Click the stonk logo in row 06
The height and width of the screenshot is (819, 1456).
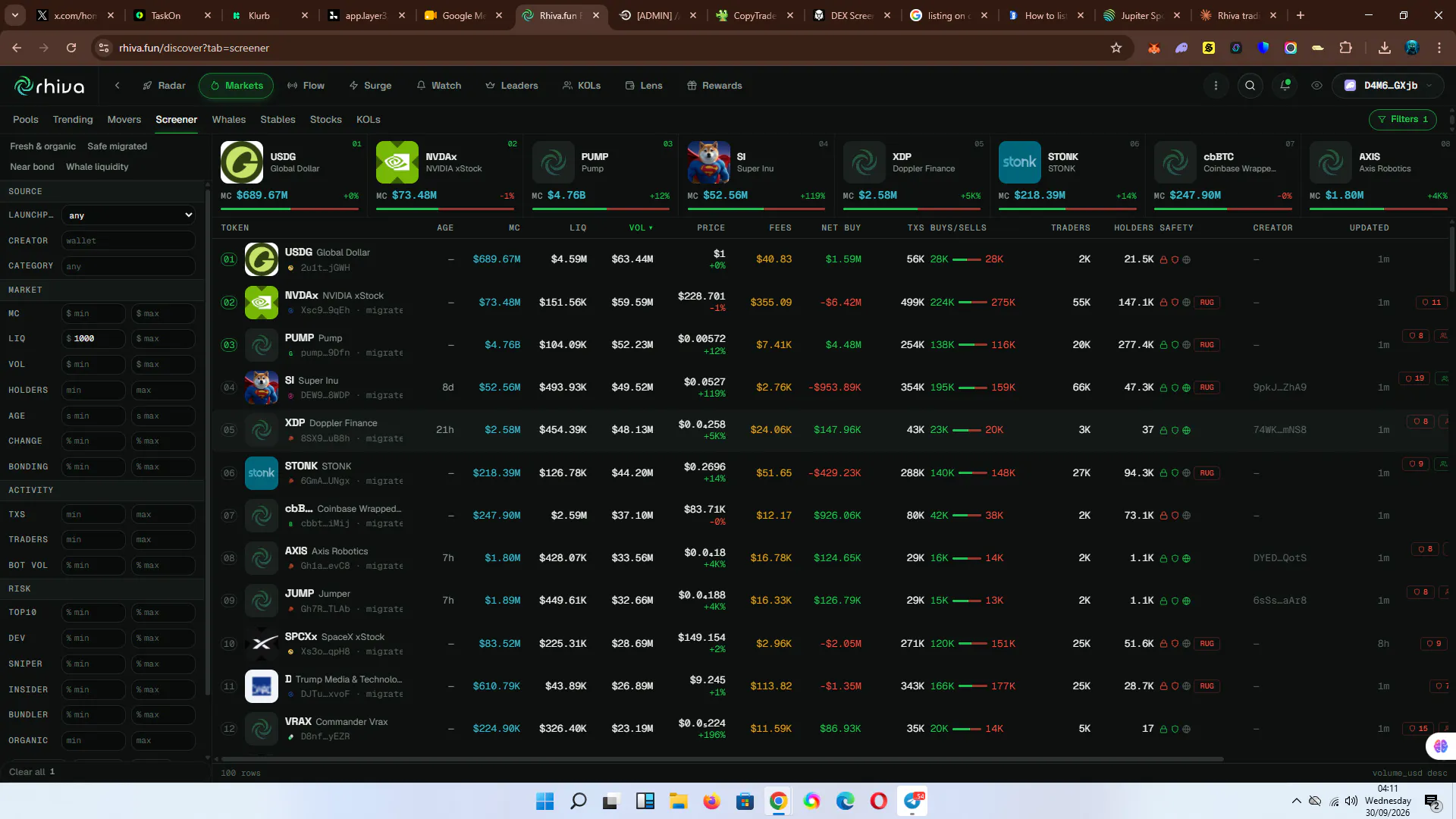click(262, 473)
